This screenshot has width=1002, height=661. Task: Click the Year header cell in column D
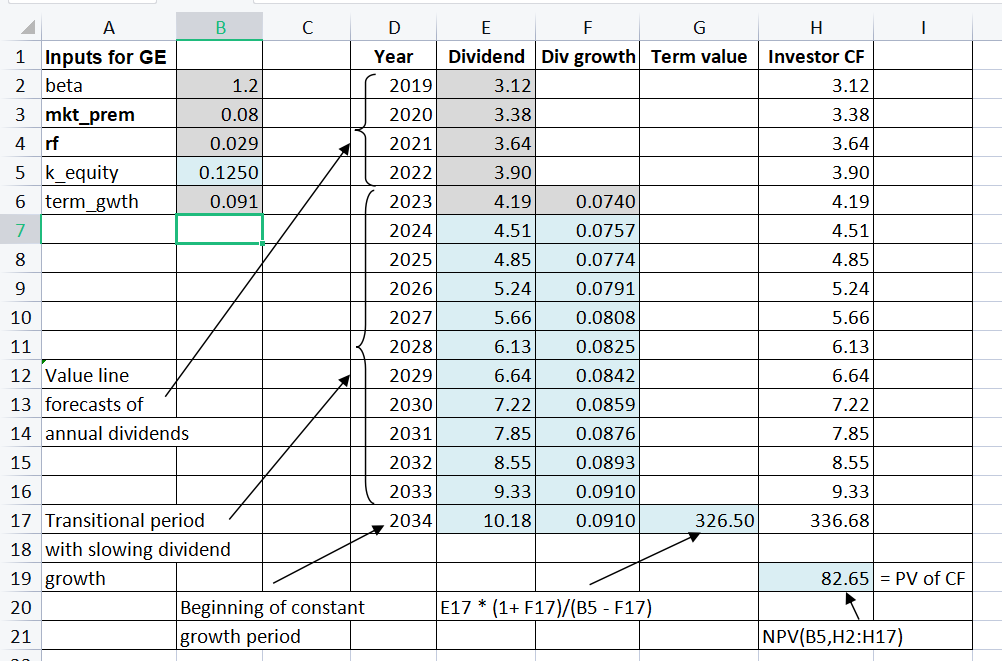point(394,57)
